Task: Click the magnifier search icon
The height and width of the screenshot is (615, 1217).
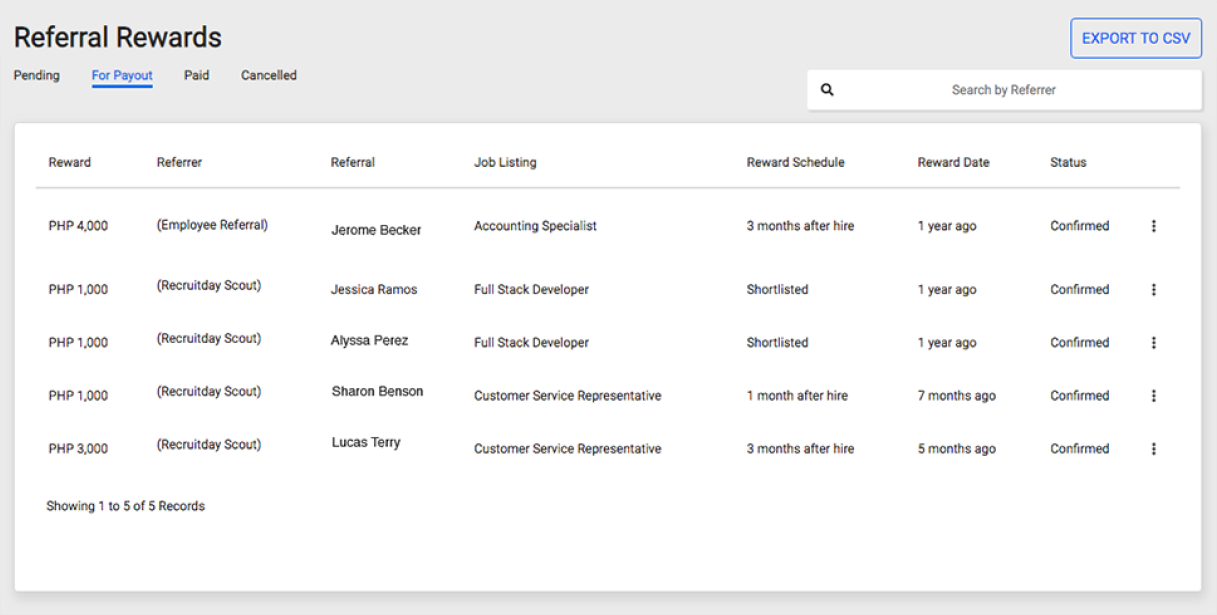Action: [827, 90]
